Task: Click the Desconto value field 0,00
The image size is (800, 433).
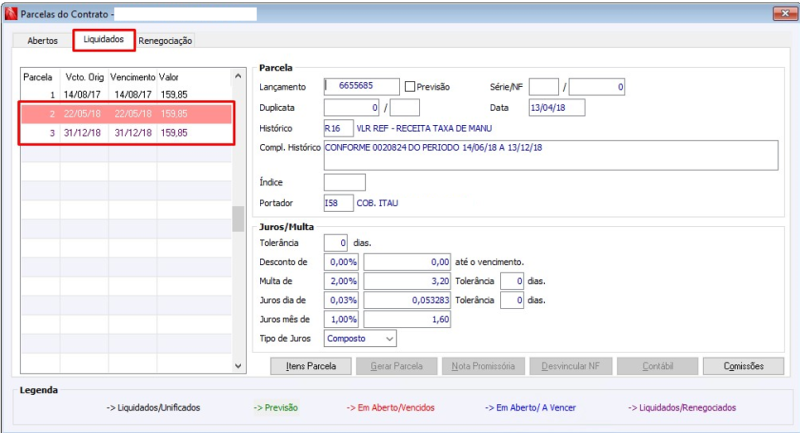Action: pos(407,262)
